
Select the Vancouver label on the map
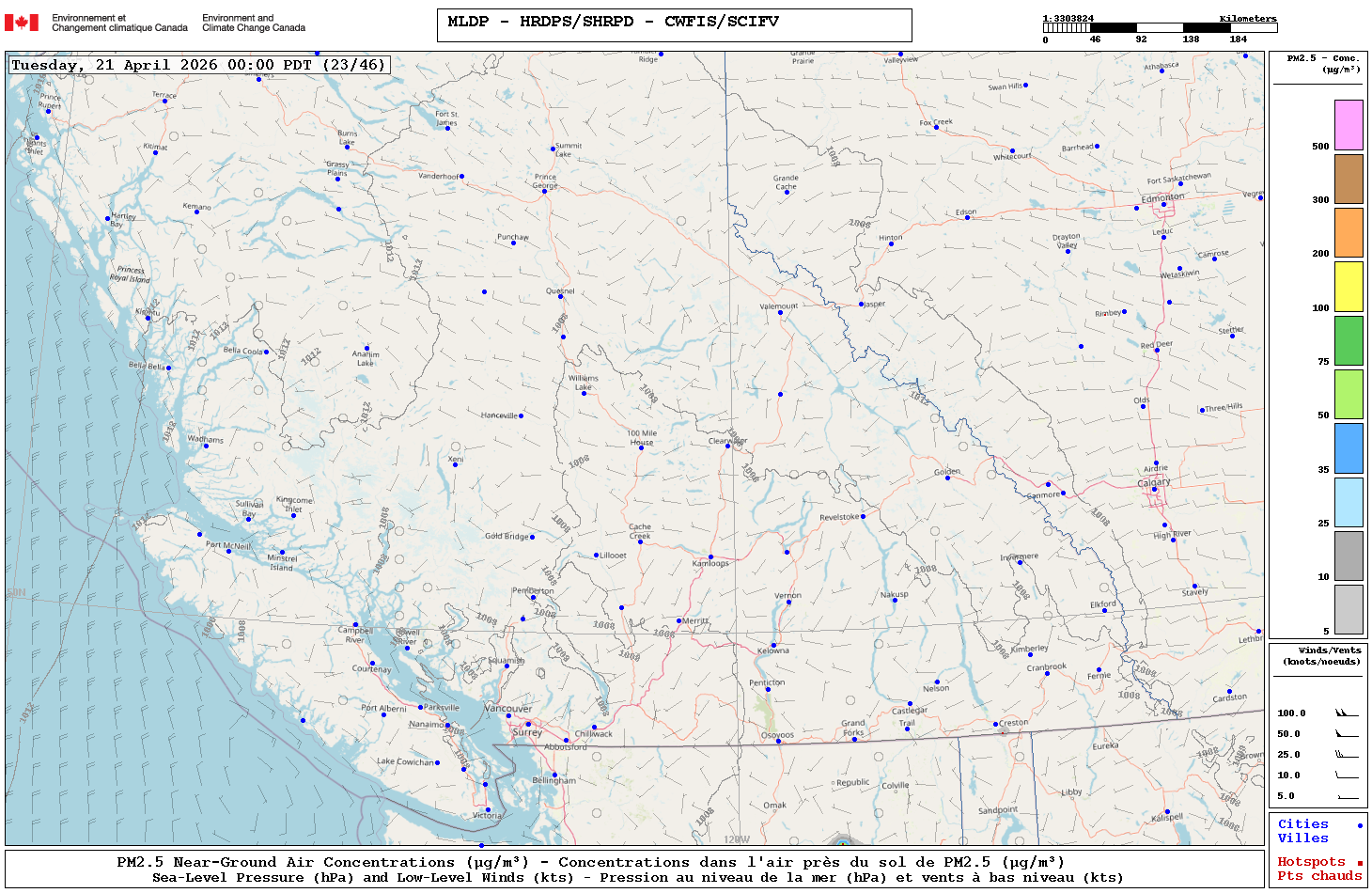tap(507, 709)
